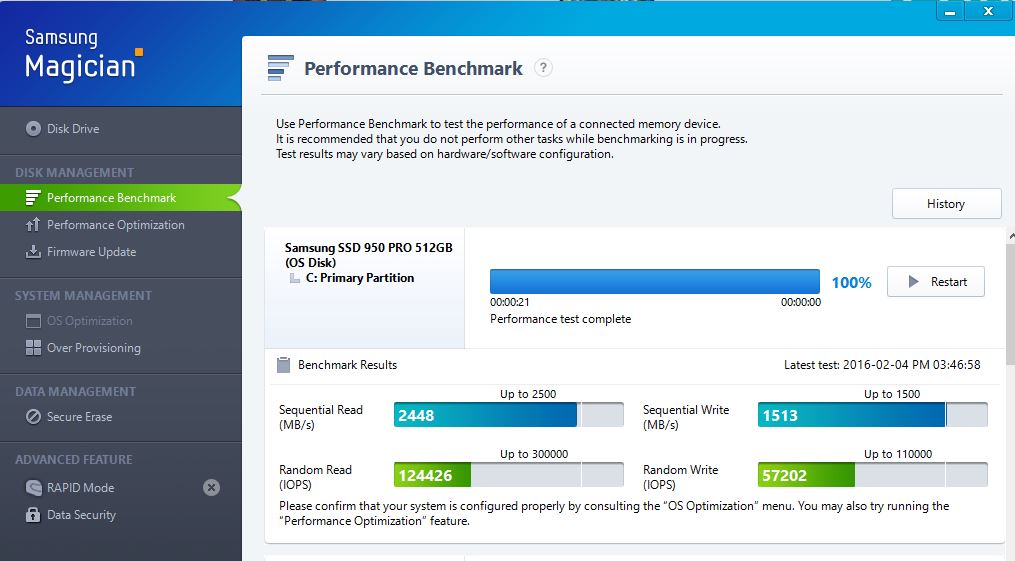The width and height of the screenshot is (1015, 561).
Task: Click the Sequential Write 1513 result bar
Action: pyautogui.click(x=873, y=415)
